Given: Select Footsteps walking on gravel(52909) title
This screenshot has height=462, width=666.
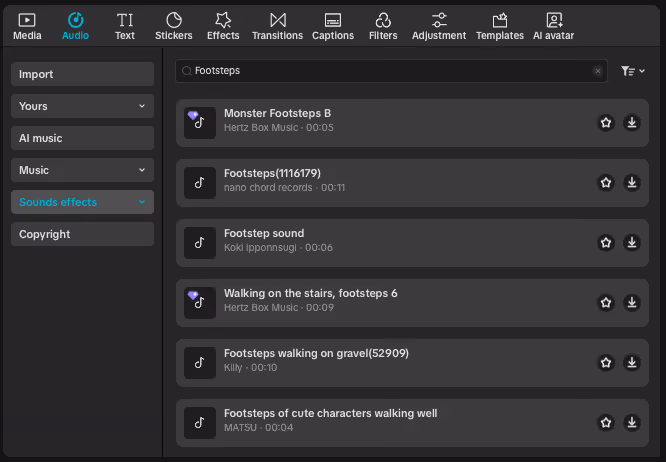Looking at the screenshot, I should click(316, 353).
